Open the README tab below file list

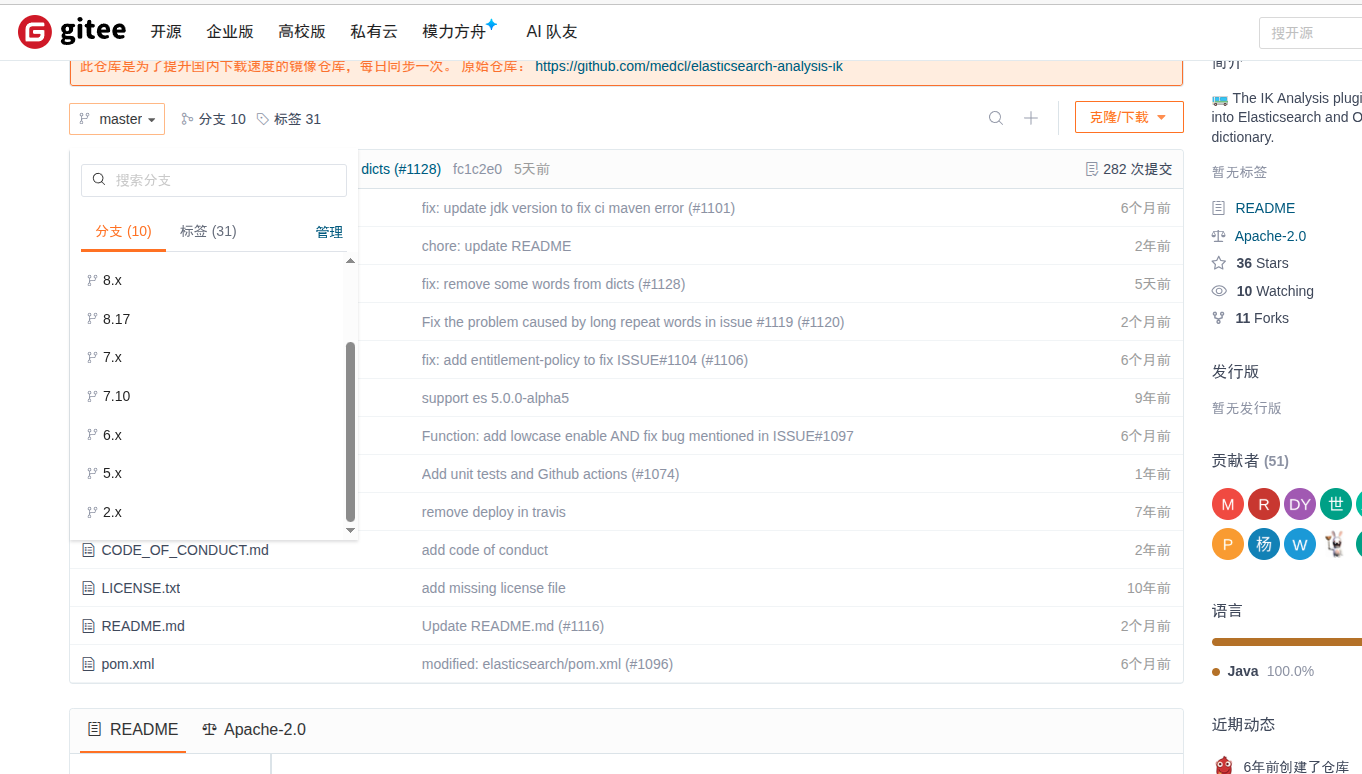[x=133, y=730]
